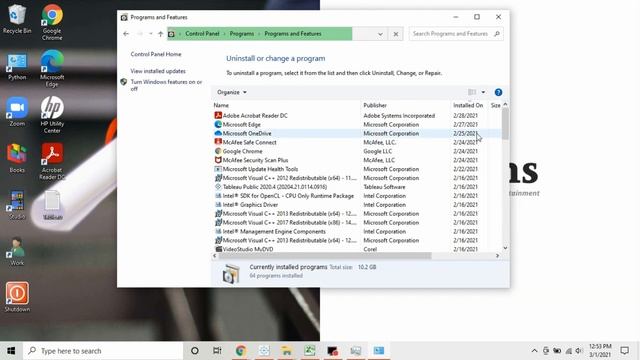Click the change view icon in toolbar
Viewport: 640px width, 360px height.
click(x=472, y=92)
